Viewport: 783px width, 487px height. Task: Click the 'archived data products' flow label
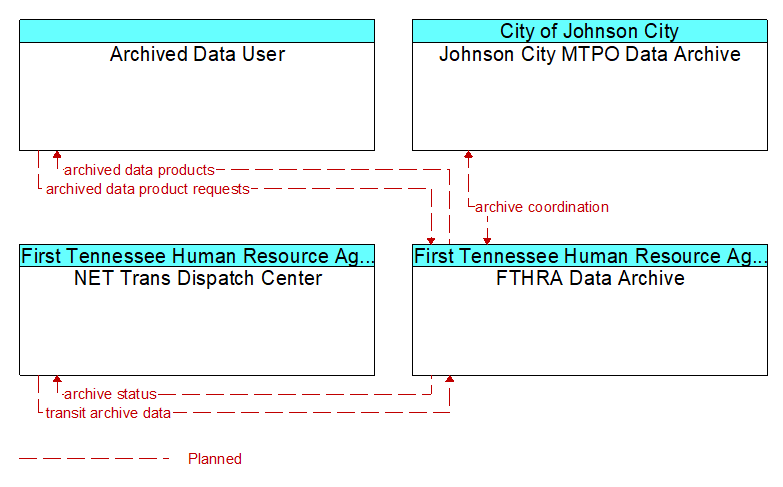(x=139, y=170)
